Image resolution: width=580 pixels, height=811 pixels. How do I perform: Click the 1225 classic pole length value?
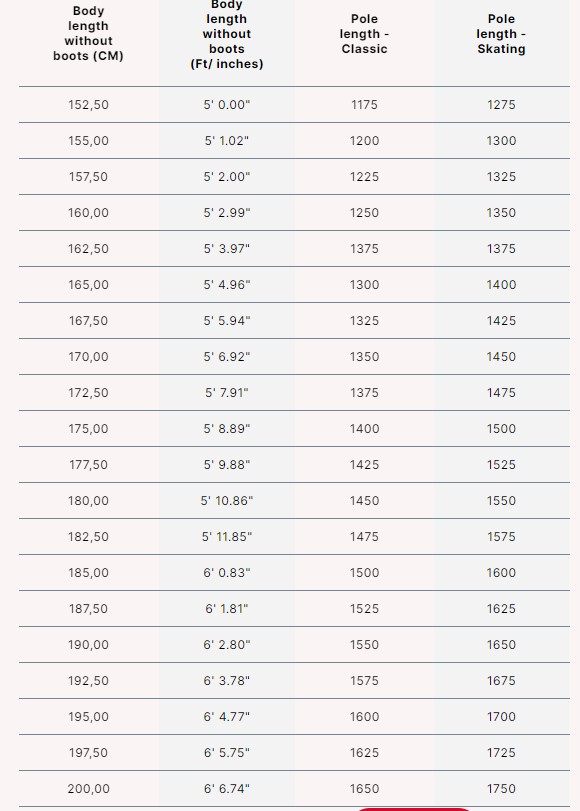coord(364,177)
